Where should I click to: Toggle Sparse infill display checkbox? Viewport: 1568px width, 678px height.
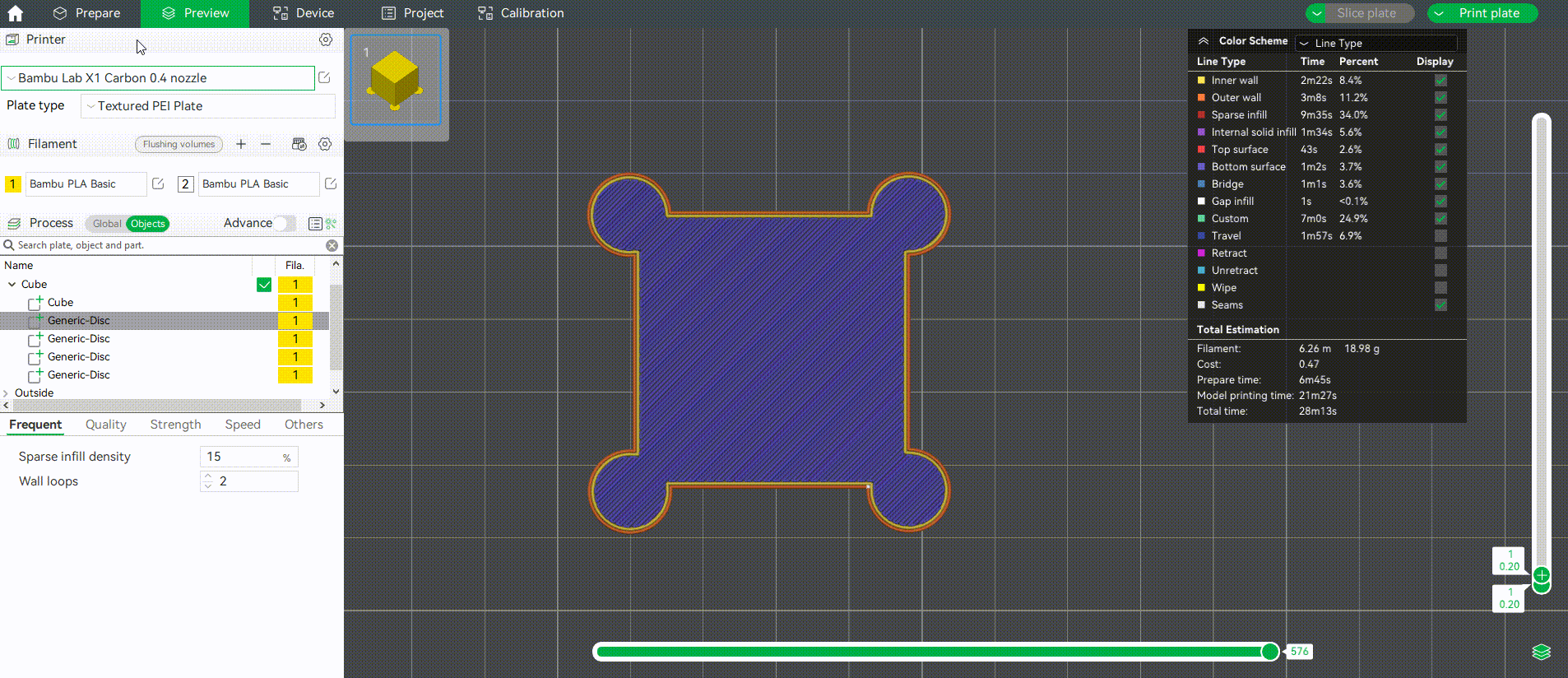coord(1440,114)
